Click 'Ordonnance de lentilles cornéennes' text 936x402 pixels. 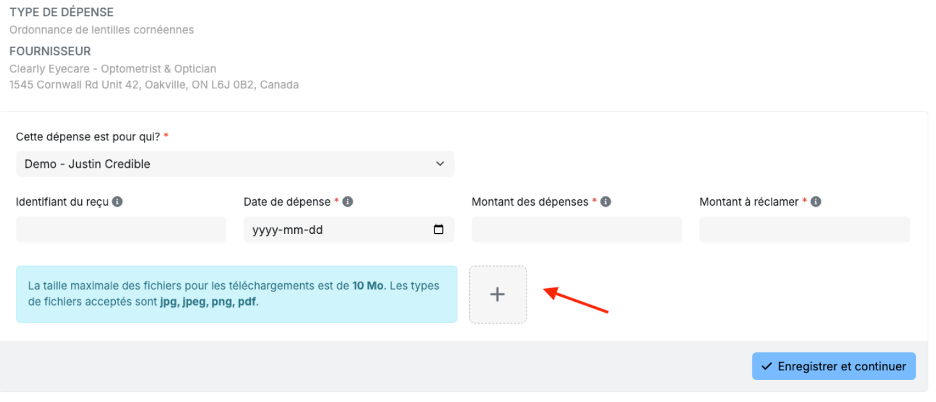point(101,30)
